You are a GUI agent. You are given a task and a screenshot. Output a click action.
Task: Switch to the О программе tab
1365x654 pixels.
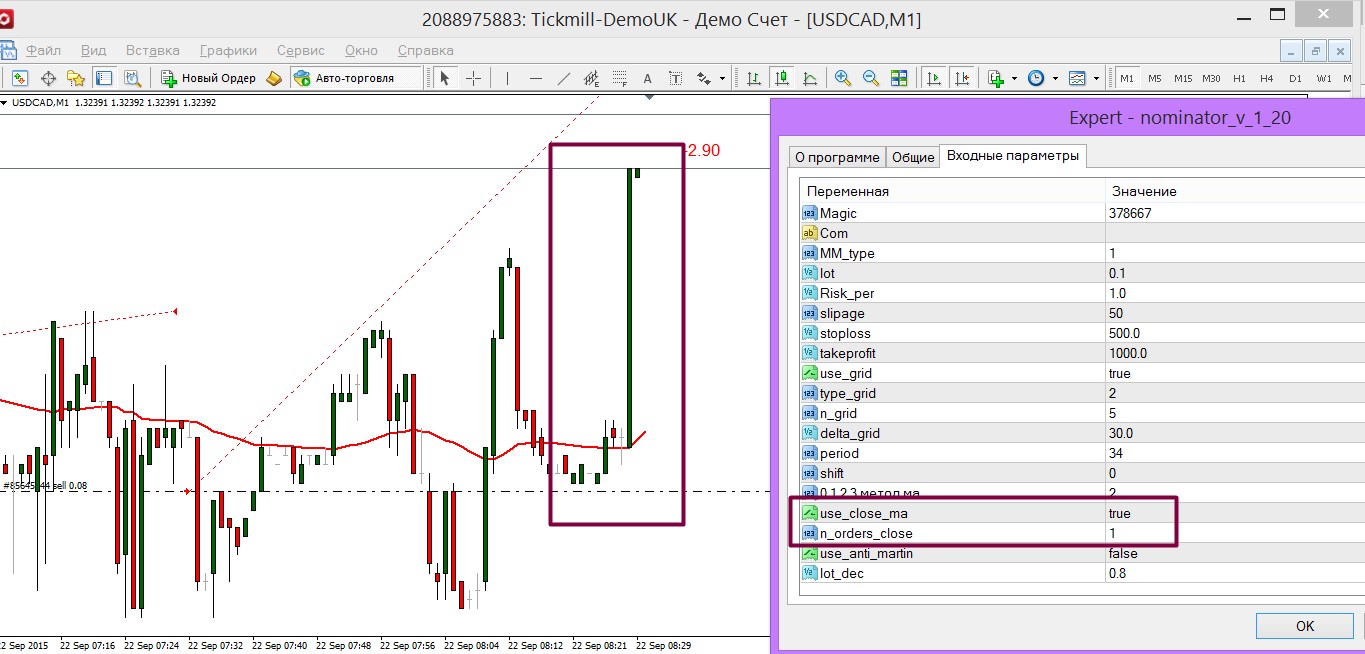pos(837,157)
